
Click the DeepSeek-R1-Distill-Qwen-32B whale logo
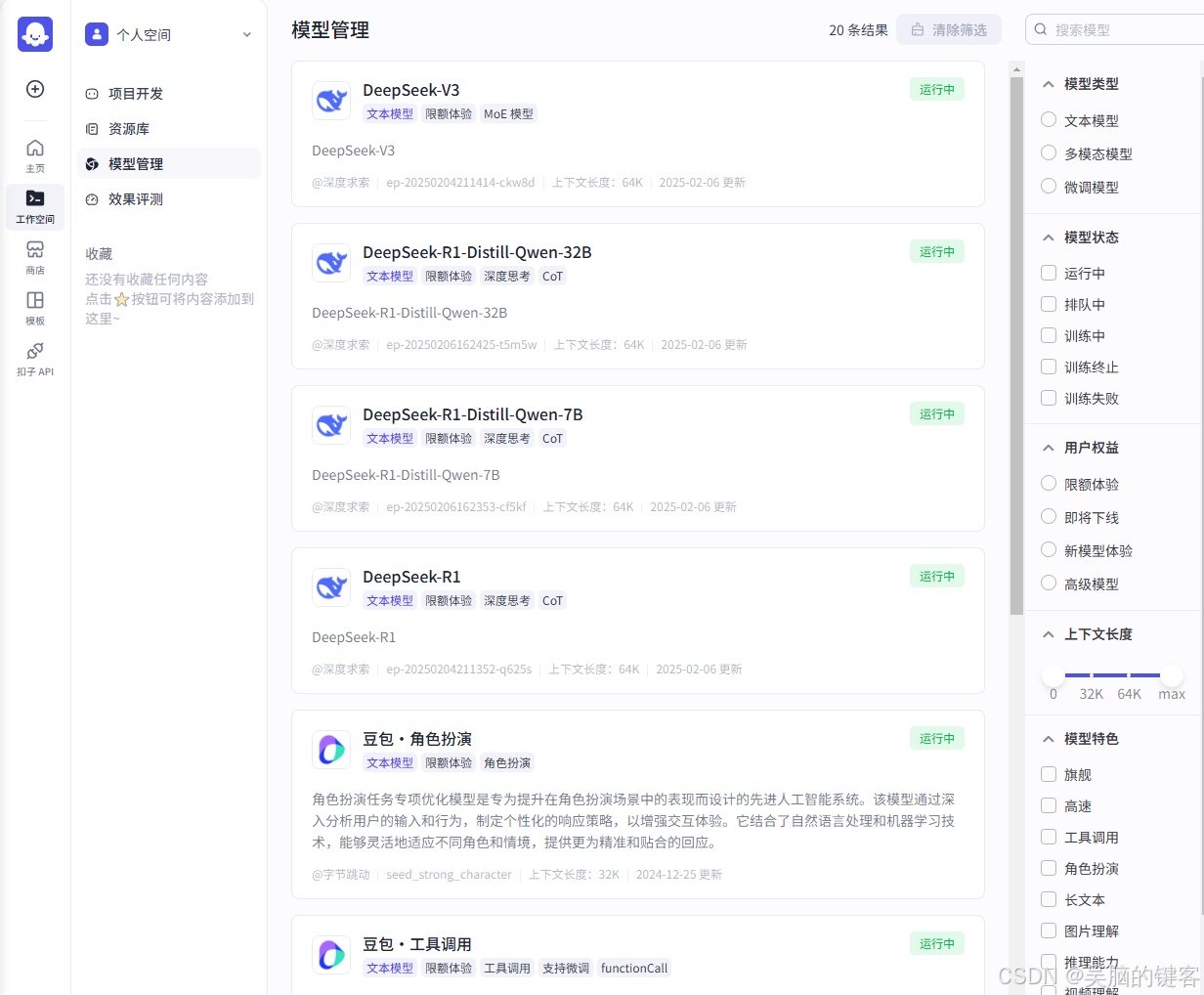(x=331, y=263)
